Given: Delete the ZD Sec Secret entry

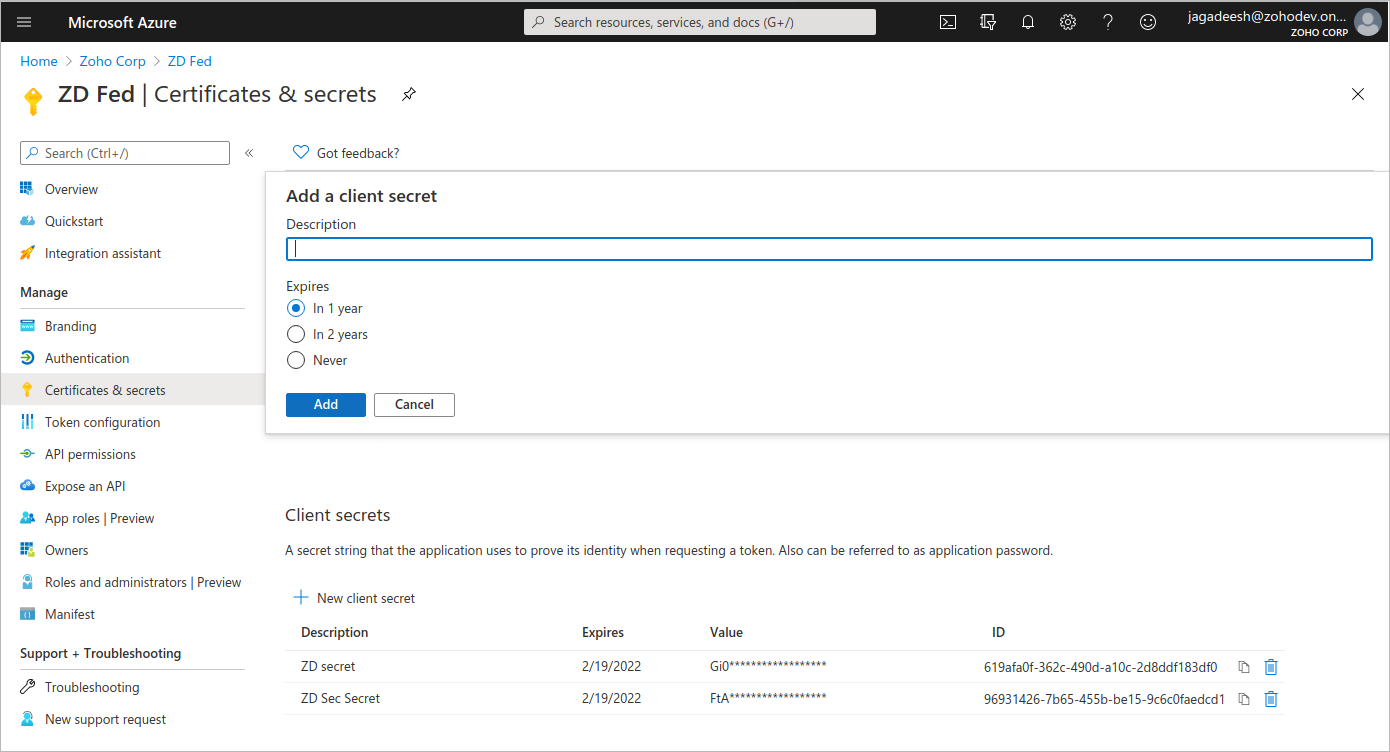Looking at the screenshot, I should tap(1271, 699).
